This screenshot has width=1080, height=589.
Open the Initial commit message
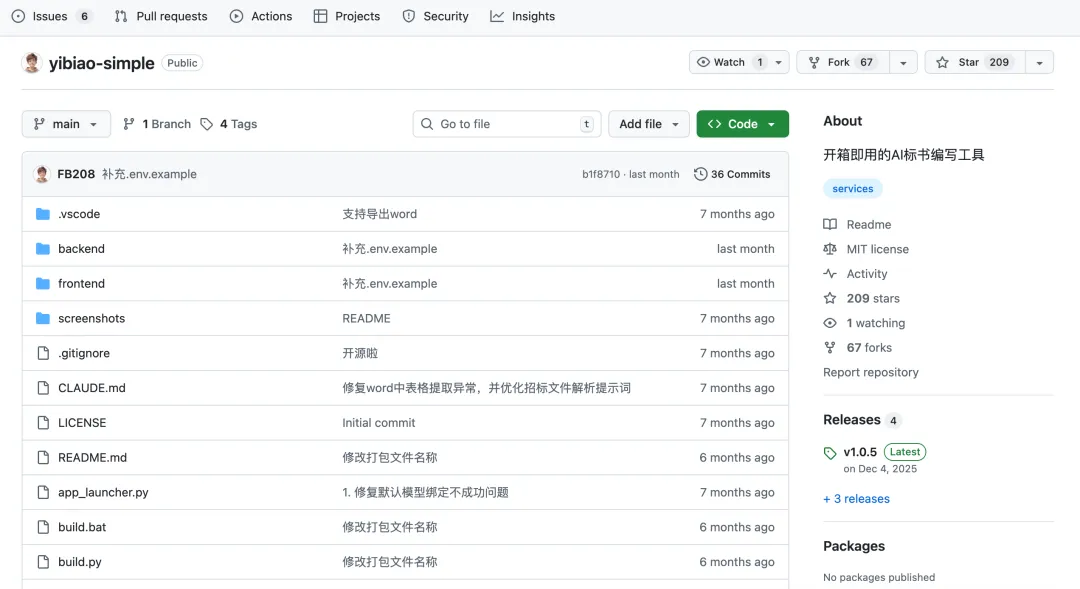379,423
